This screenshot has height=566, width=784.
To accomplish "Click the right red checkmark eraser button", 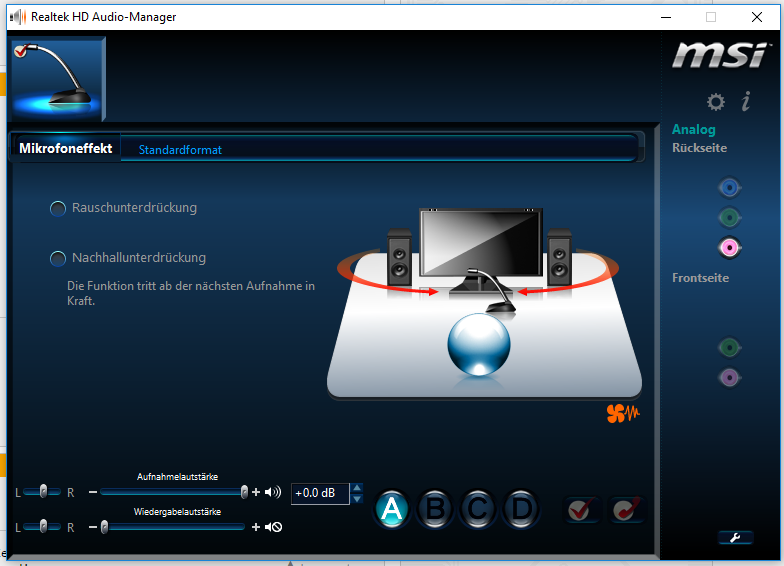I will pos(626,510).
